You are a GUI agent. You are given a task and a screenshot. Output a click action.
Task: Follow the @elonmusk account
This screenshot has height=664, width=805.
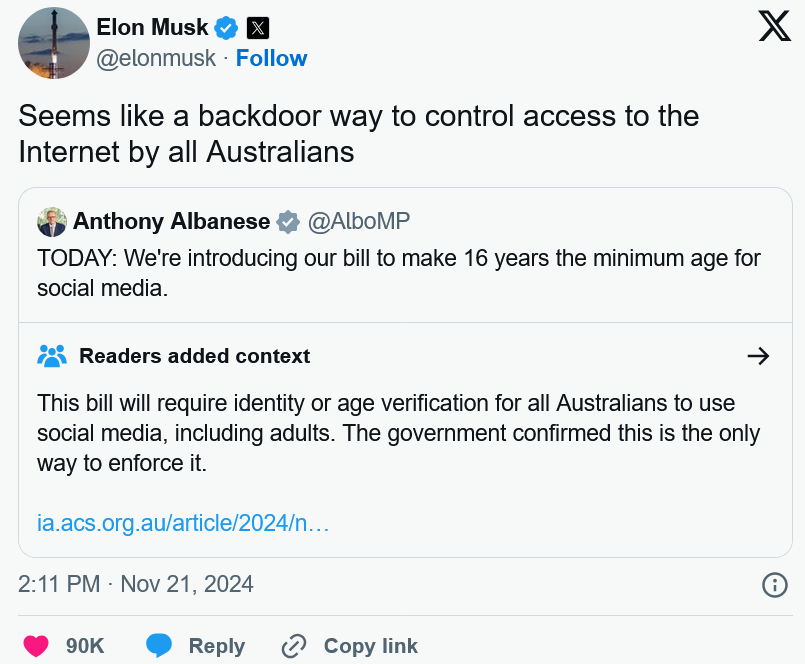point(271,58)
